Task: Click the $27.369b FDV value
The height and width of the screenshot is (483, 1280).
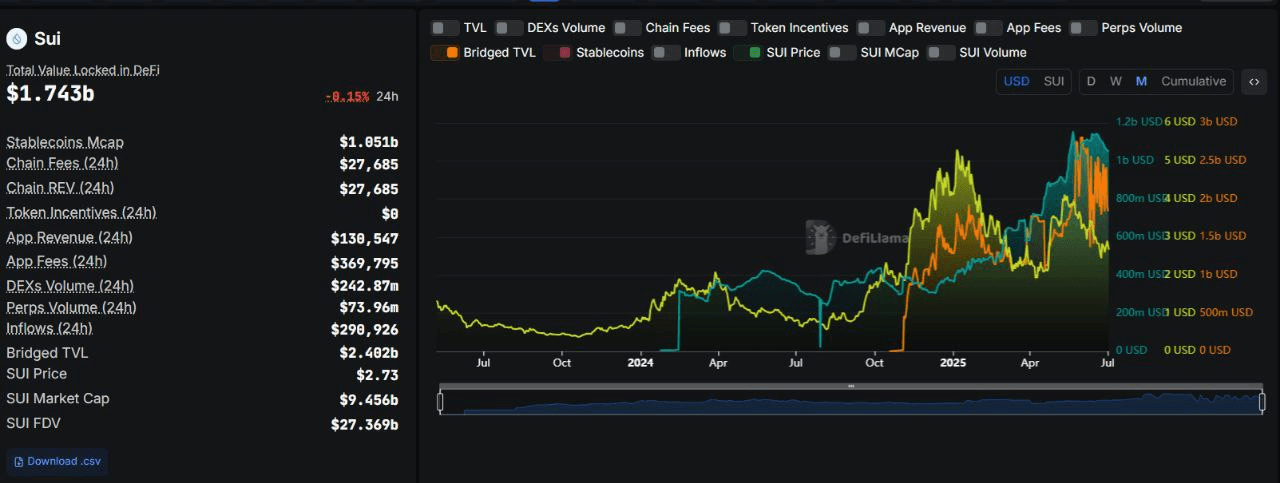Action: click(365, 425)
